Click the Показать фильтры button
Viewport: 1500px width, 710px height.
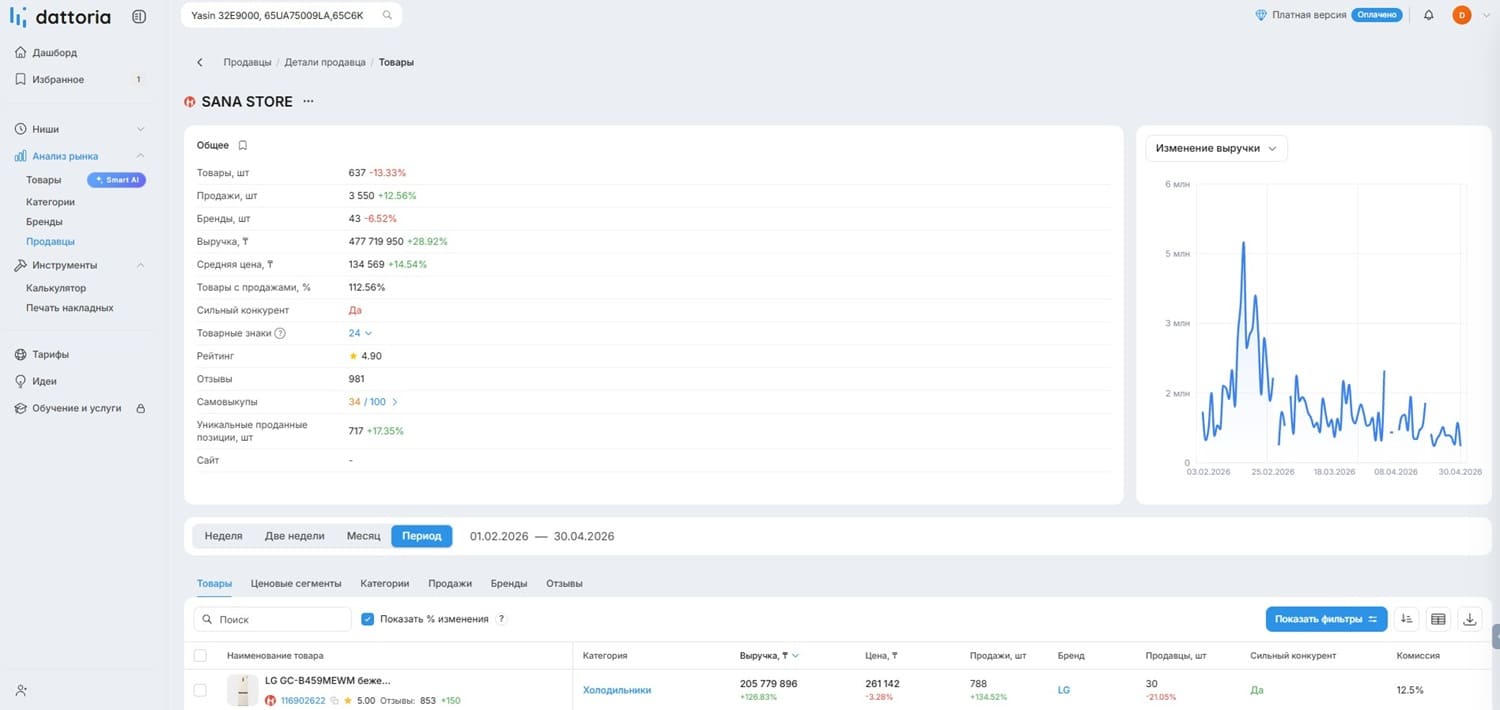coord(1326,619)
